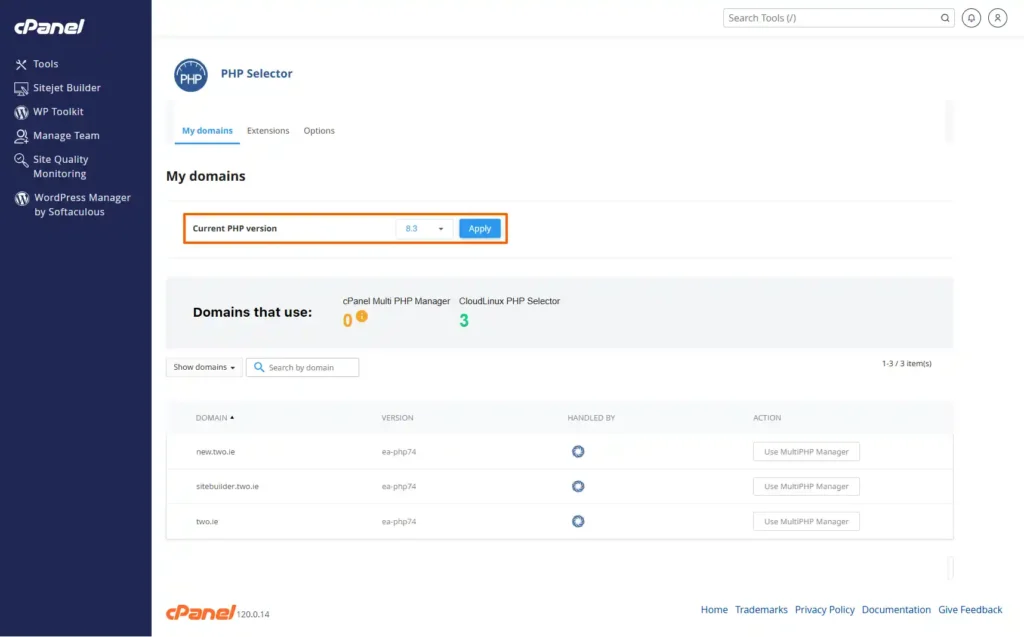Open the WordPress Manager by Softaculous icon
The width and height of the screenshot is (1024, 637).
pos(22,198)
